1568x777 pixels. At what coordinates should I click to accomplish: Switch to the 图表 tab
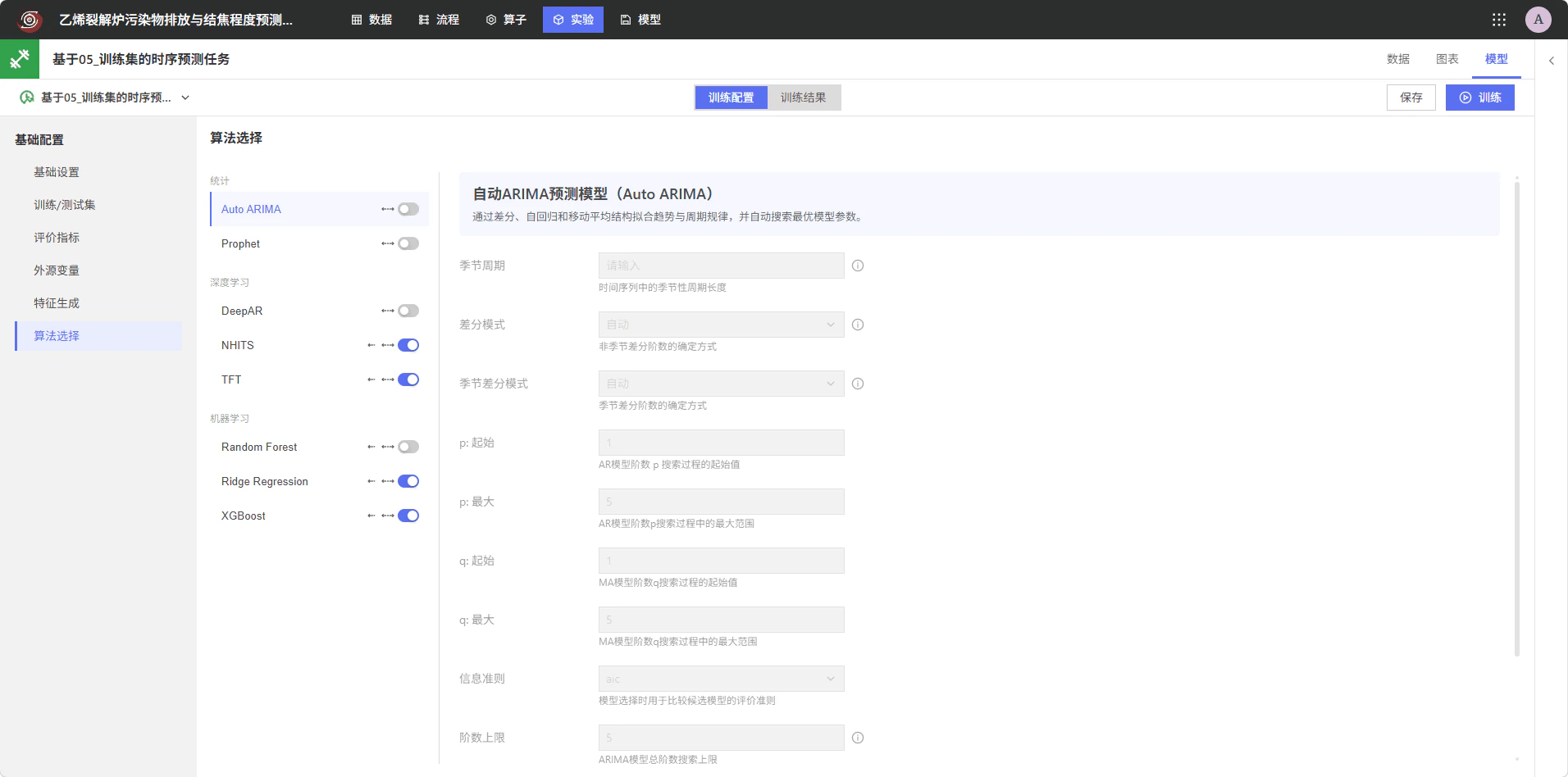1447,59
